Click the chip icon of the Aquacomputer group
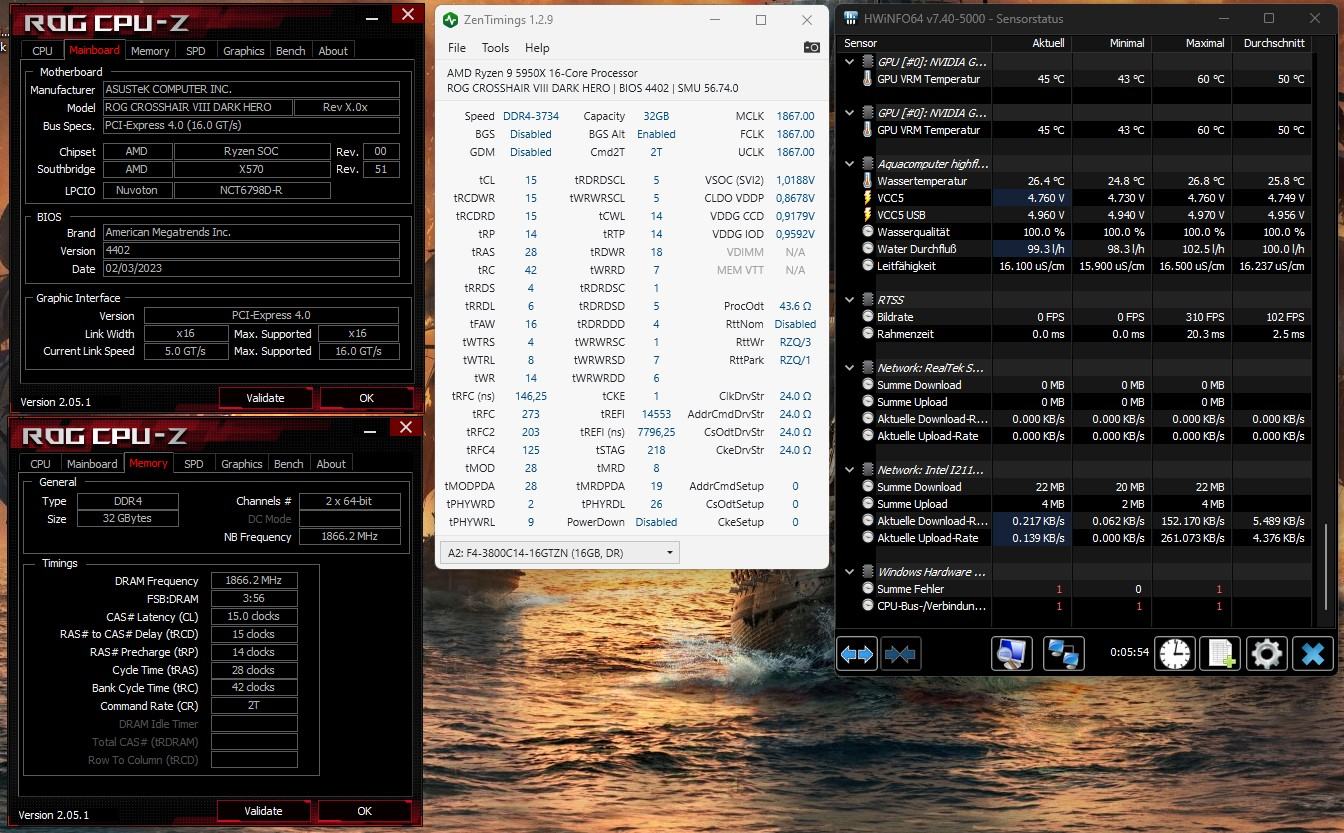Image resolution: width=1344 pixels, height=833 pixels. click(x=867, y=164)
